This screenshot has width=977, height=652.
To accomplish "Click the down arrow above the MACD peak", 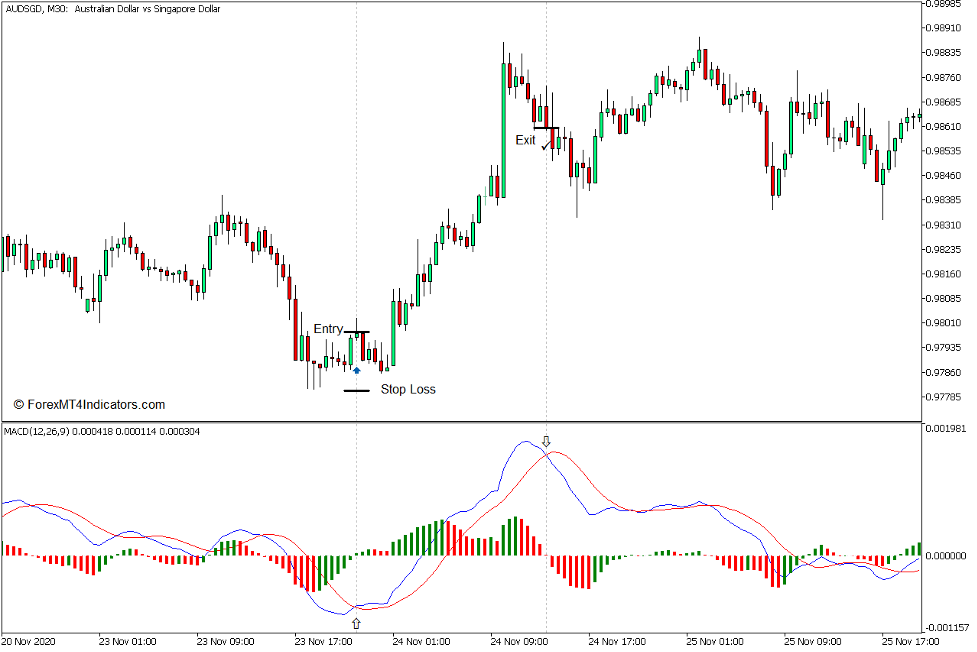I will (x=546, y=440).
